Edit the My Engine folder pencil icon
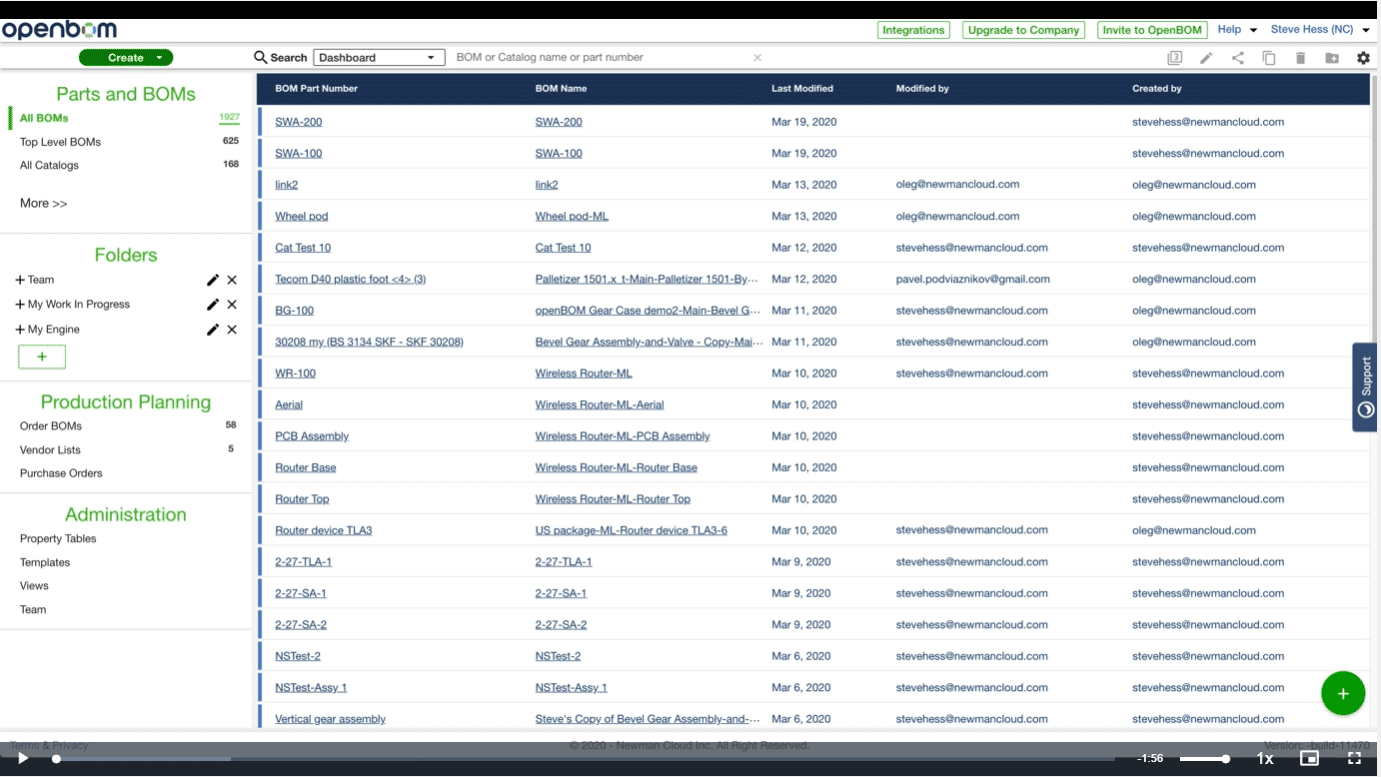 click(x=213, y=329)
